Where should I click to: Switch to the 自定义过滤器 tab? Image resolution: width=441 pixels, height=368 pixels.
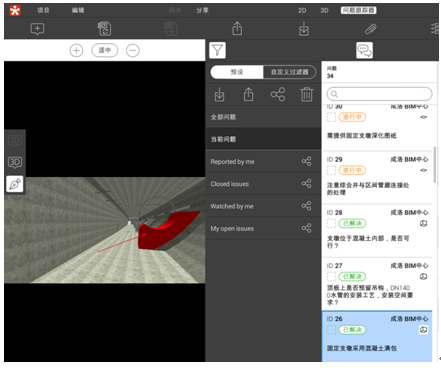(289, 72)
